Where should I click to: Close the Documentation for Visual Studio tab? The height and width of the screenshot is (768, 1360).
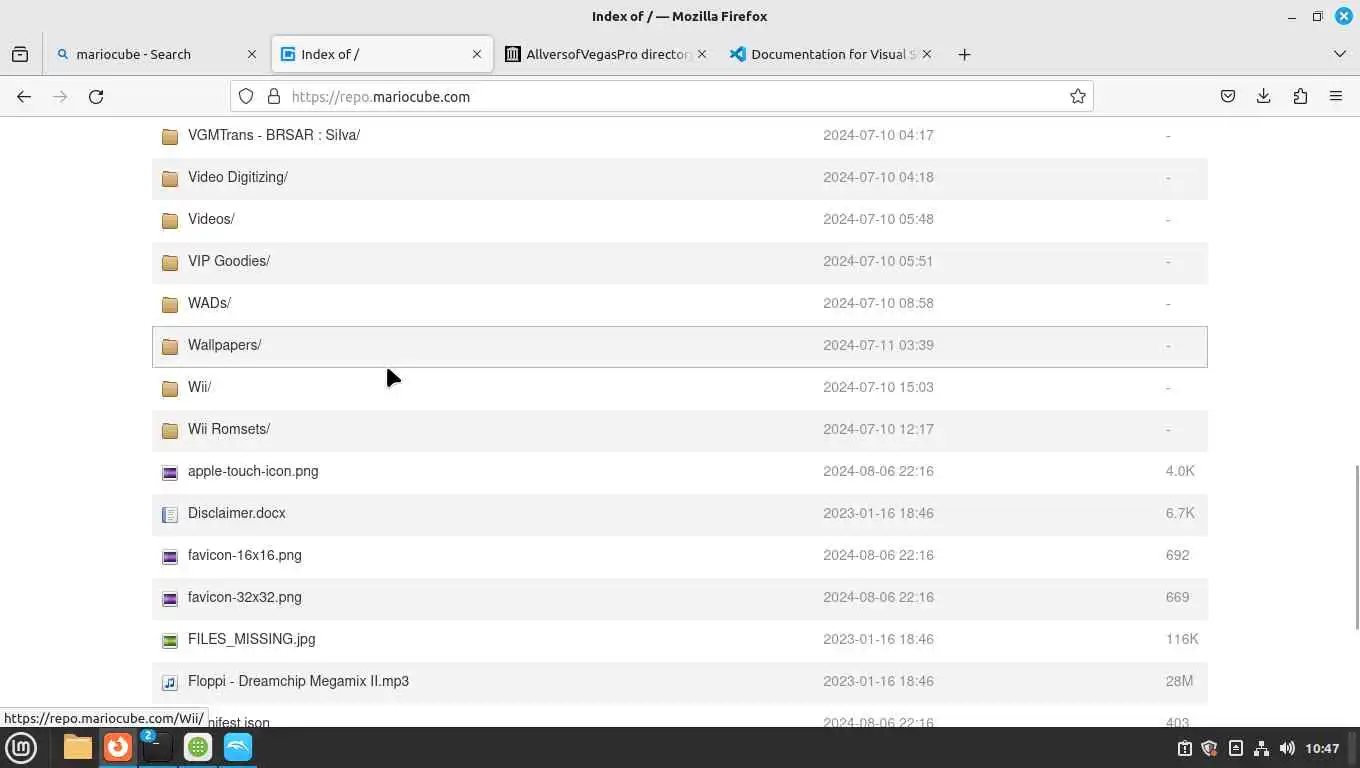(x=927, y=54)
